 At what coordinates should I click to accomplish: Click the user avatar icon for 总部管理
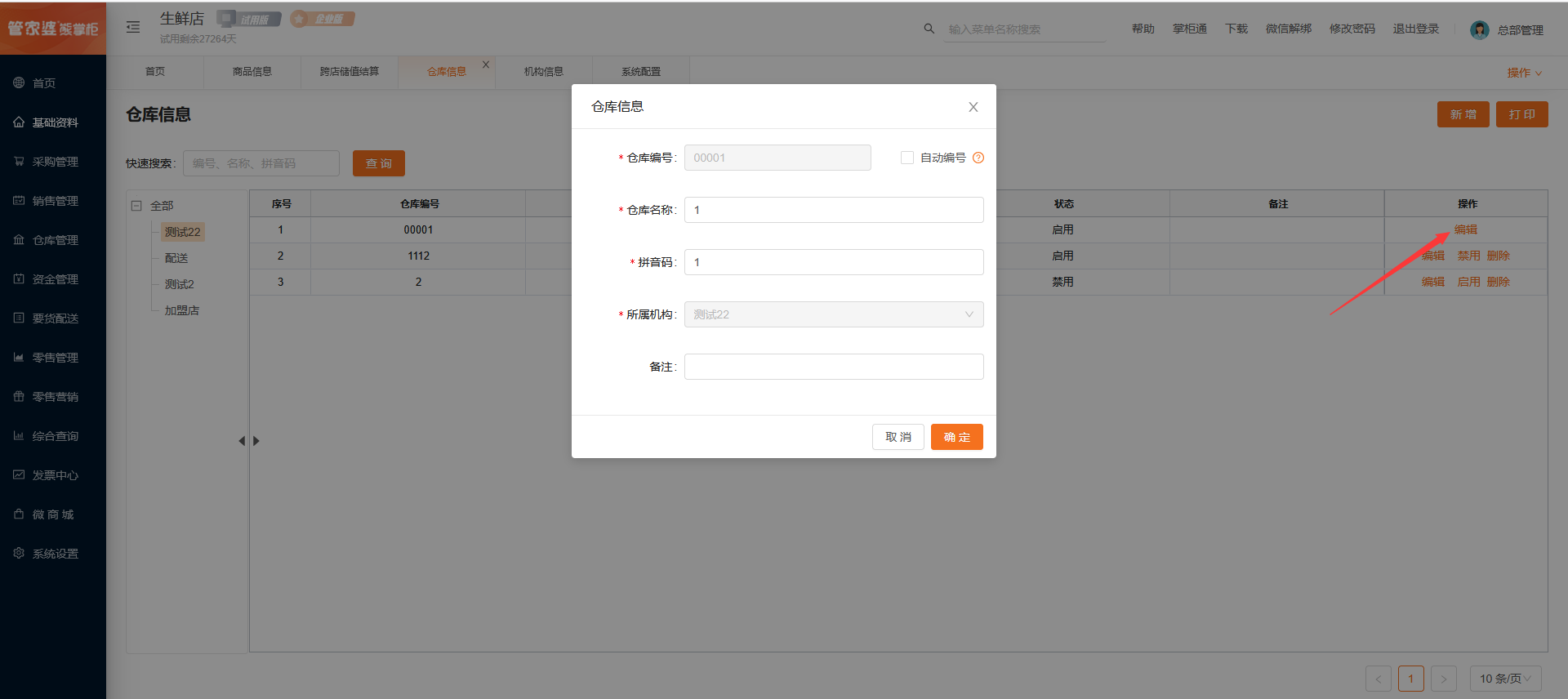pos(1479,30)
